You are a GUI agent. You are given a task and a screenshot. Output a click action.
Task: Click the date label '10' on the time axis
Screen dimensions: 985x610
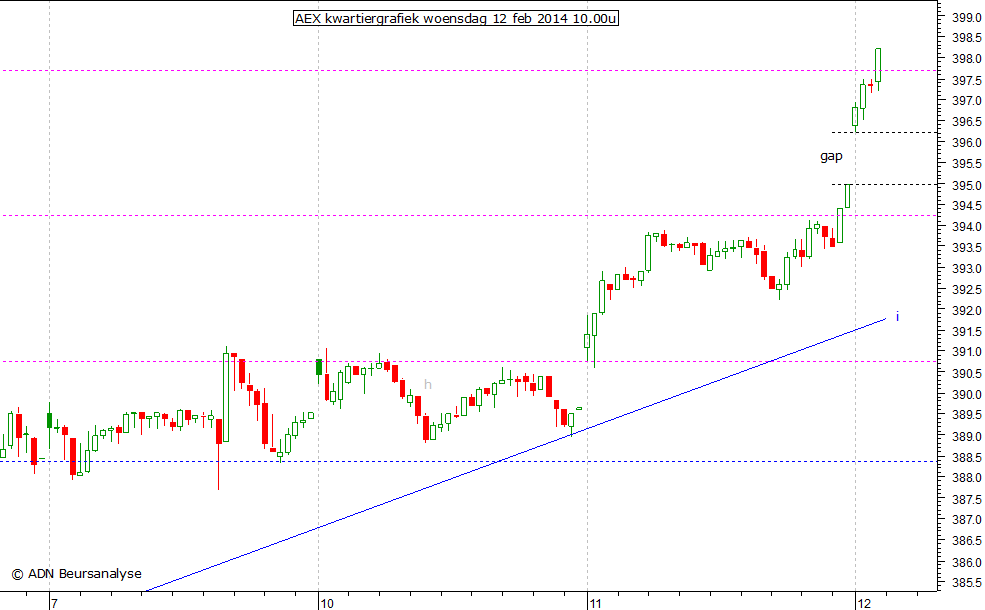pyautogui.click(x=327, y=604)
